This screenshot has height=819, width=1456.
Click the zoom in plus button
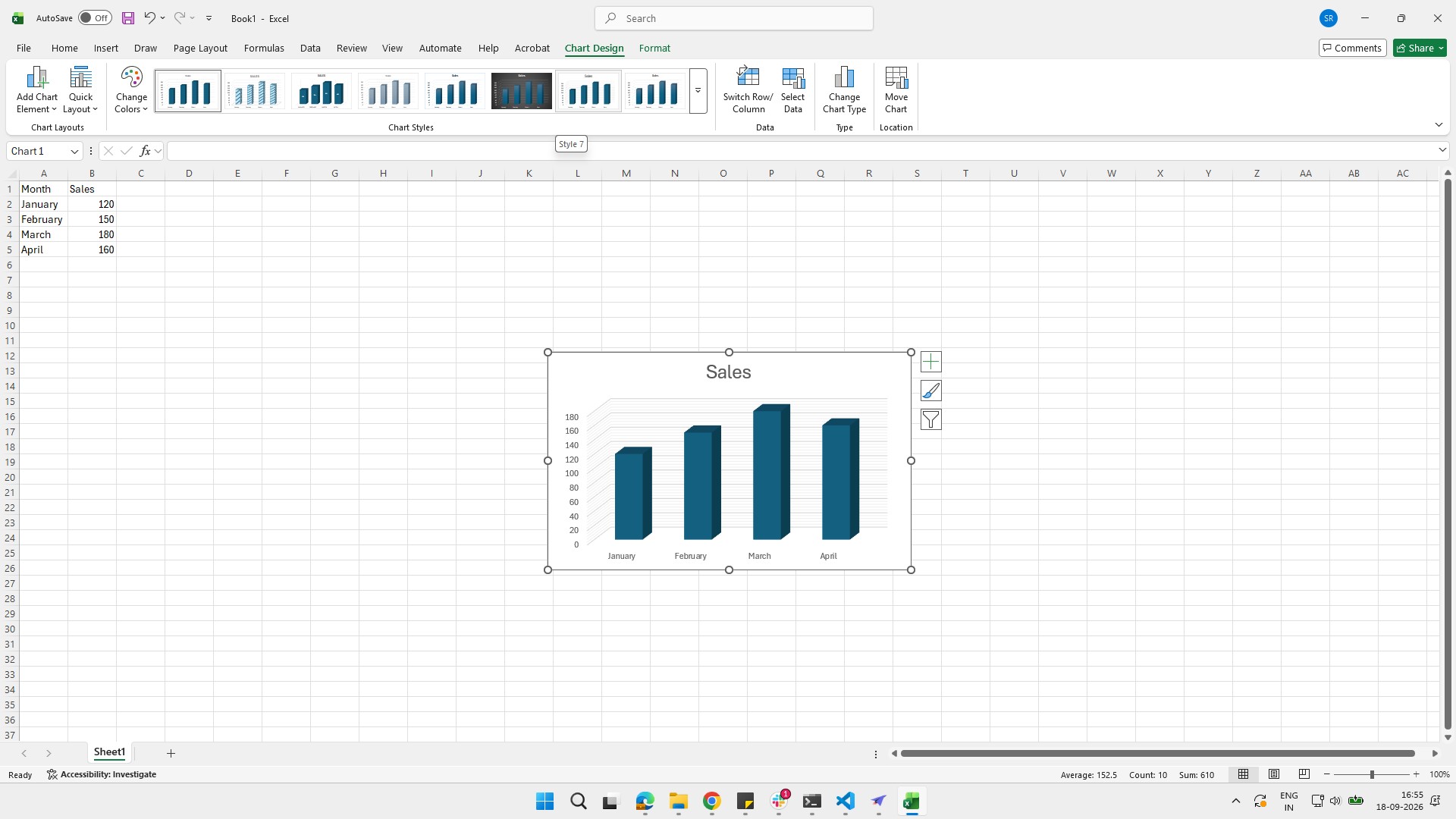[x=1416, y=774]
